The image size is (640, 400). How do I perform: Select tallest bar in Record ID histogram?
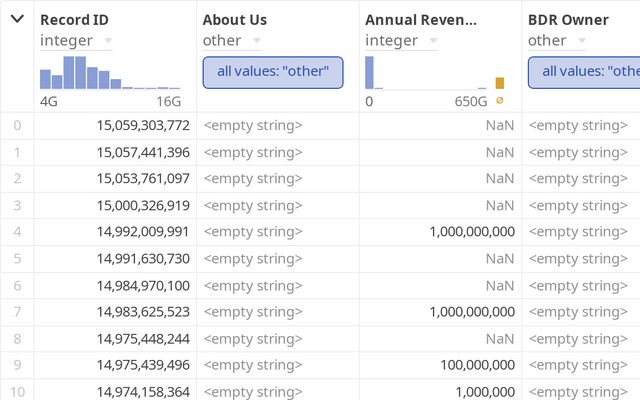tap(75, 73)
